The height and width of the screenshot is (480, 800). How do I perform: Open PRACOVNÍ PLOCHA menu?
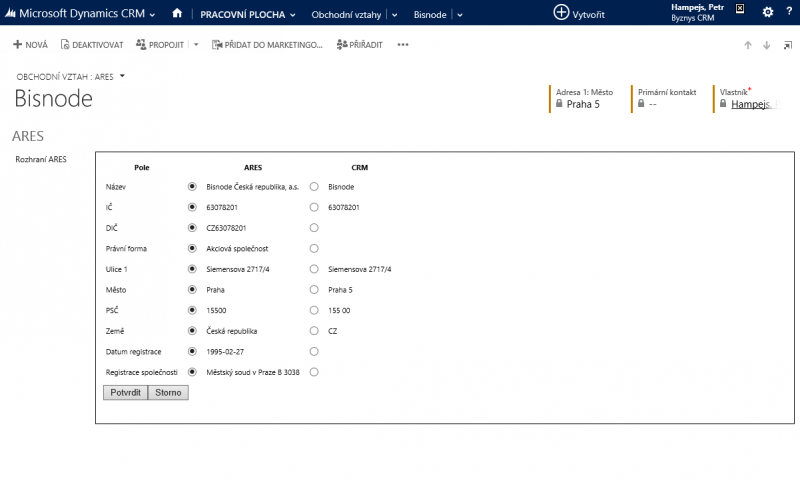tap(242, 14)
